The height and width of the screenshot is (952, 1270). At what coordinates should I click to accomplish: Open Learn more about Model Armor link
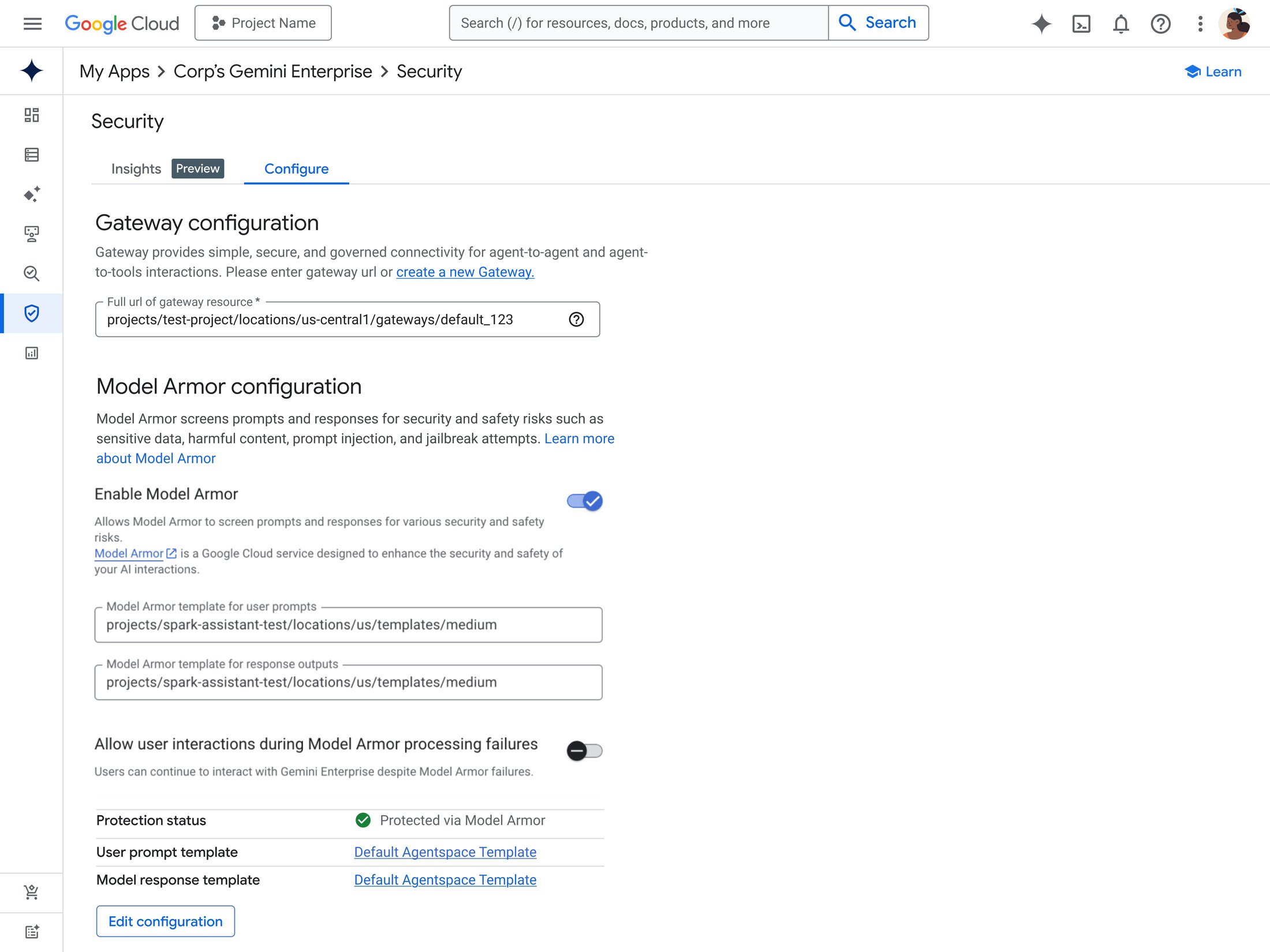coord(355,448)
